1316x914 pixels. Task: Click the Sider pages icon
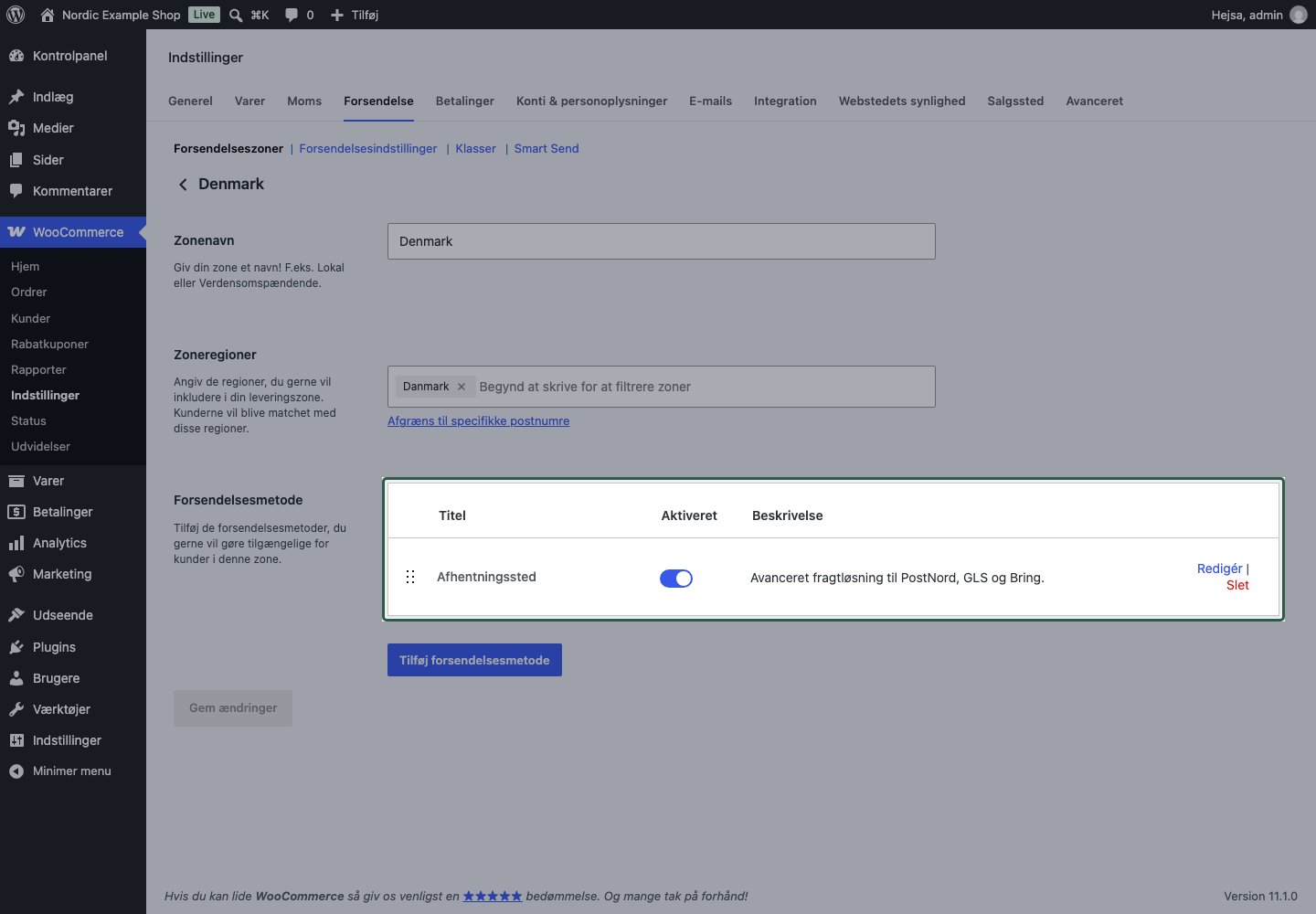[16, 160]
